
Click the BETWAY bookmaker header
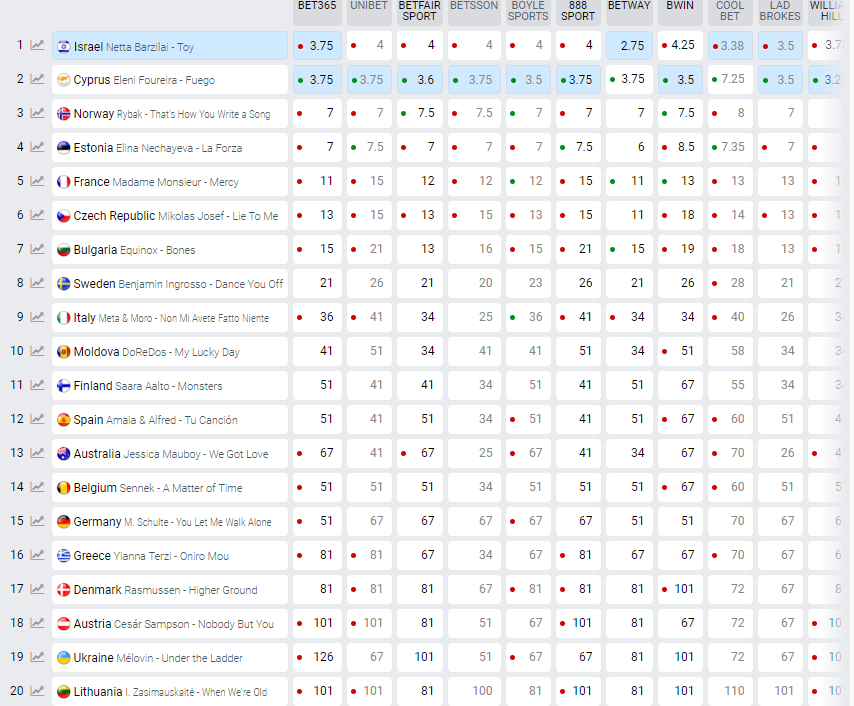629,6
